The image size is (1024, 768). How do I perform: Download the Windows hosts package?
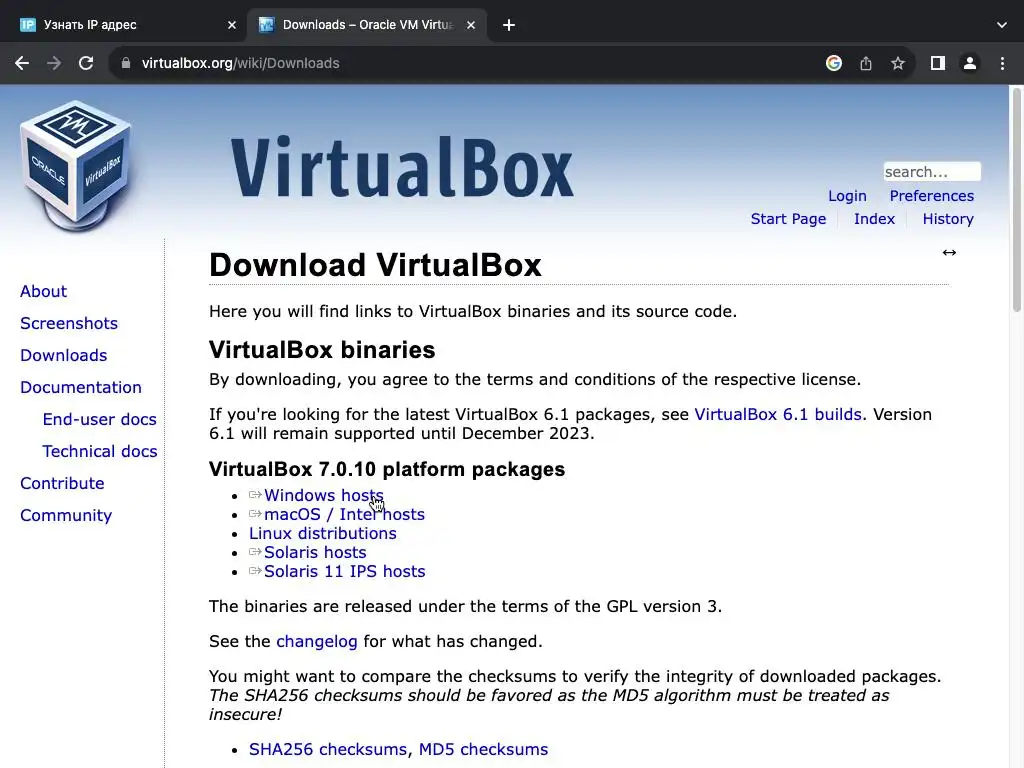(x=323, y=496)
